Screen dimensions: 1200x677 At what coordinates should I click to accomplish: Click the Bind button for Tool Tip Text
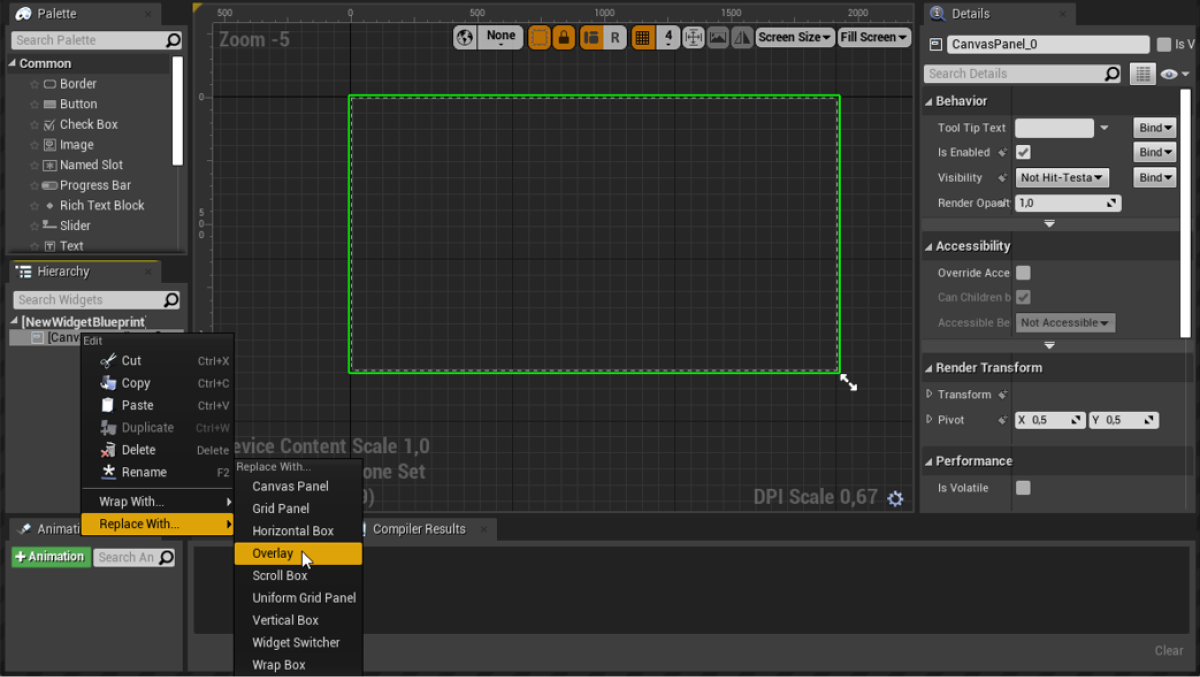1155,128
